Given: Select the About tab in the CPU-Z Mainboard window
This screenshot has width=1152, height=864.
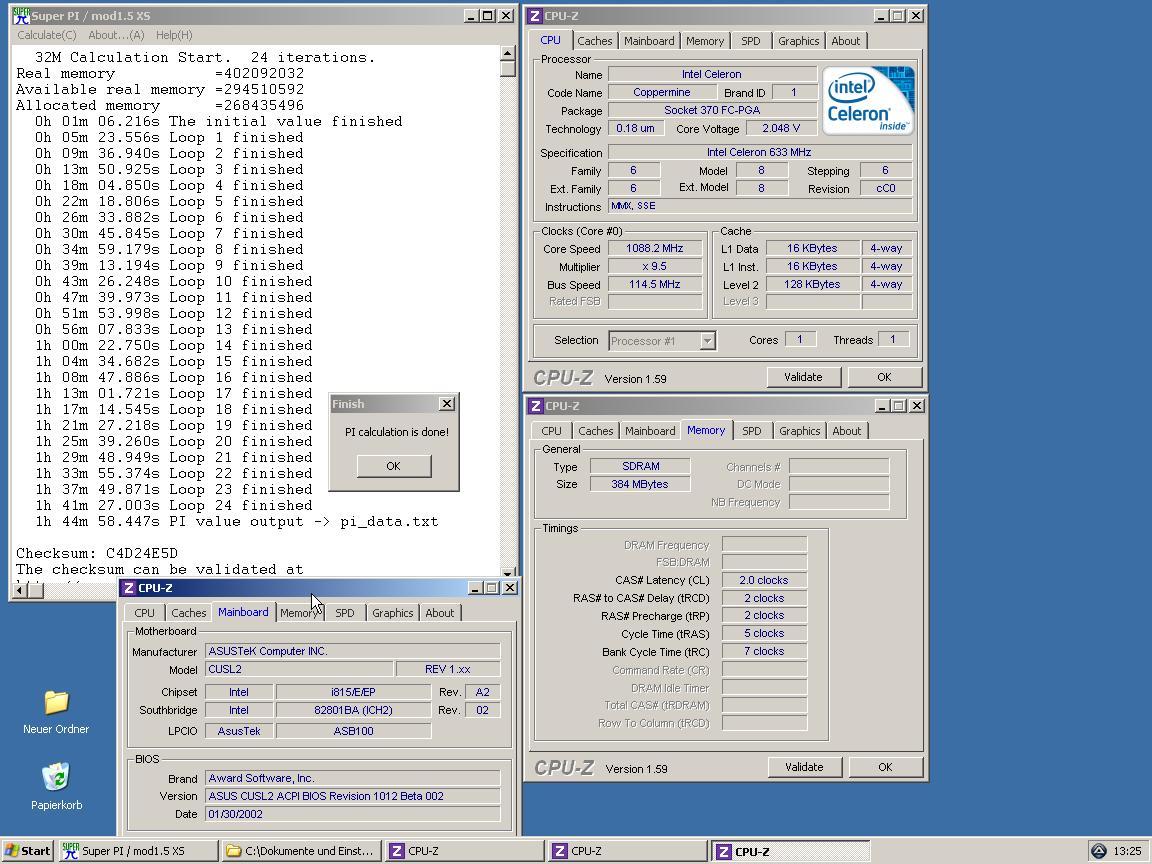Looking at the screenshot, I should (439, 613).
